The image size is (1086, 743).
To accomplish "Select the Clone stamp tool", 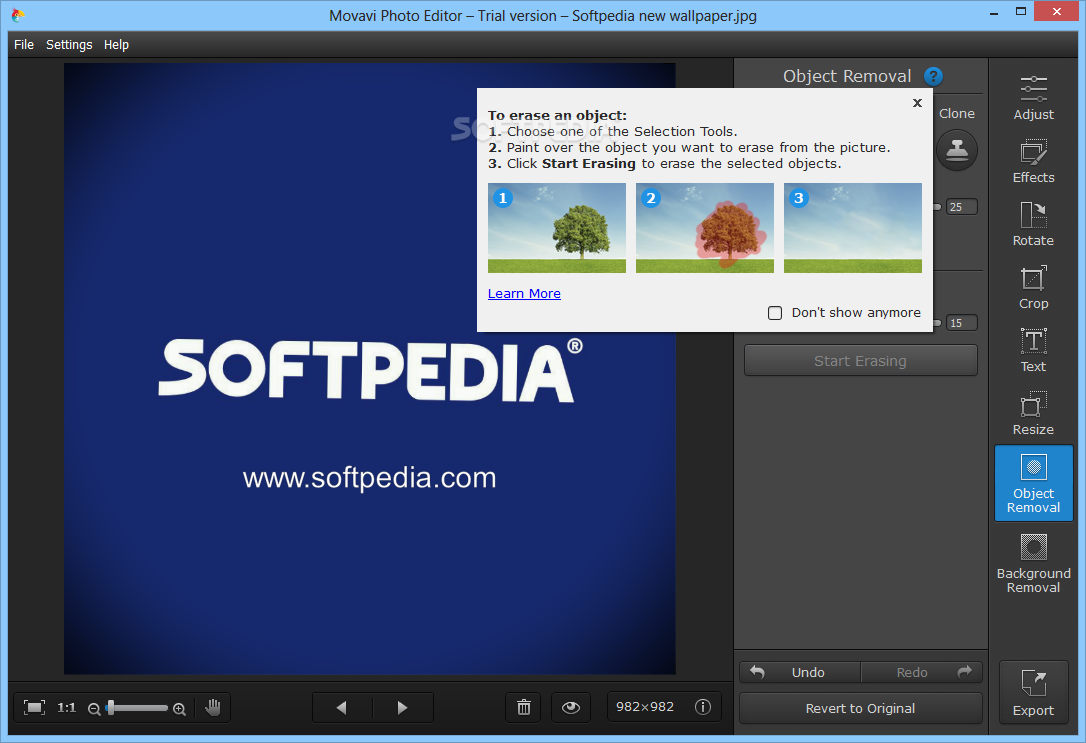I will tap(957, 150).
